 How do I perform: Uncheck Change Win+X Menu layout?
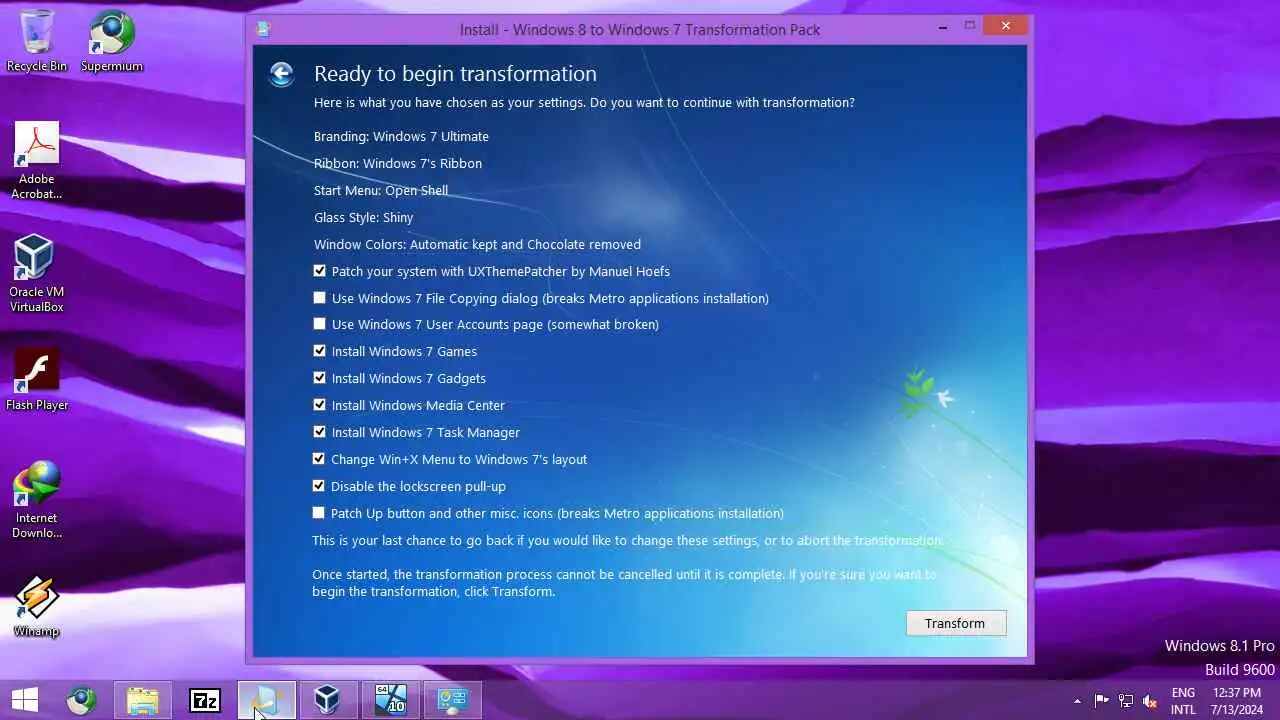pyautogui.click(x=320, y=459)
